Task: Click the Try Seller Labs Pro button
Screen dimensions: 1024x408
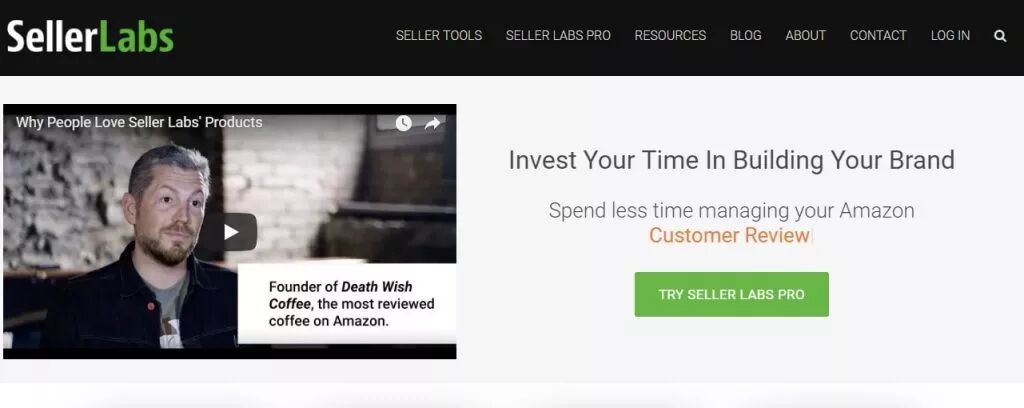Action: click(731, 294)
